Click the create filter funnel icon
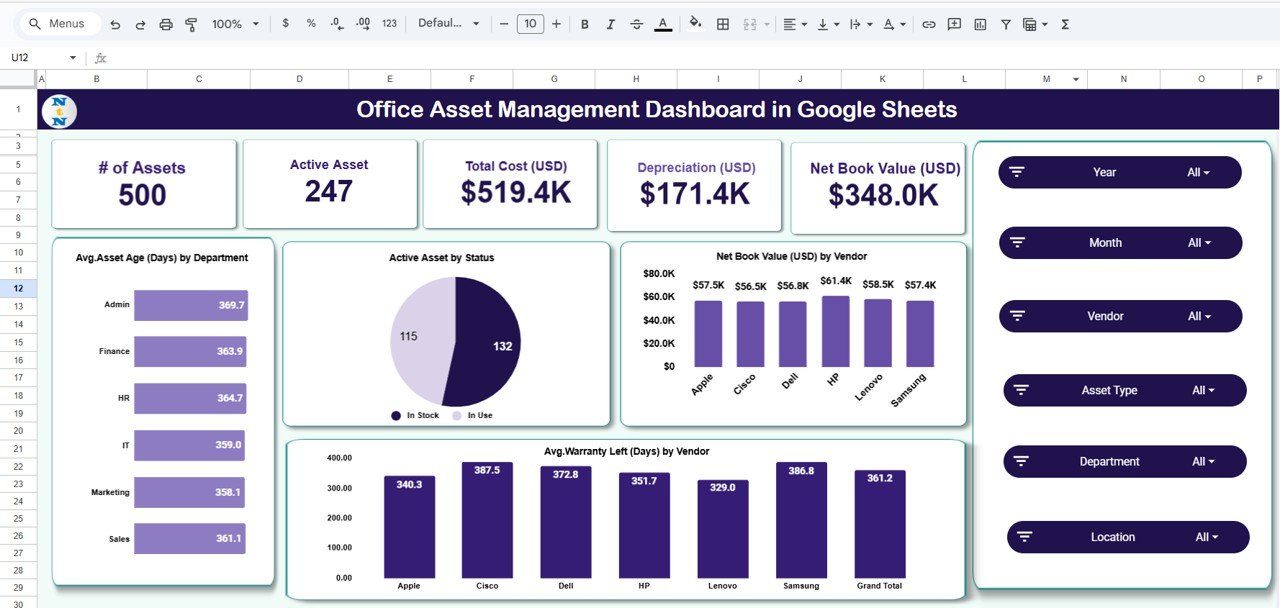The width and height of the screenshot is (1280, 608). point(1005,24)
